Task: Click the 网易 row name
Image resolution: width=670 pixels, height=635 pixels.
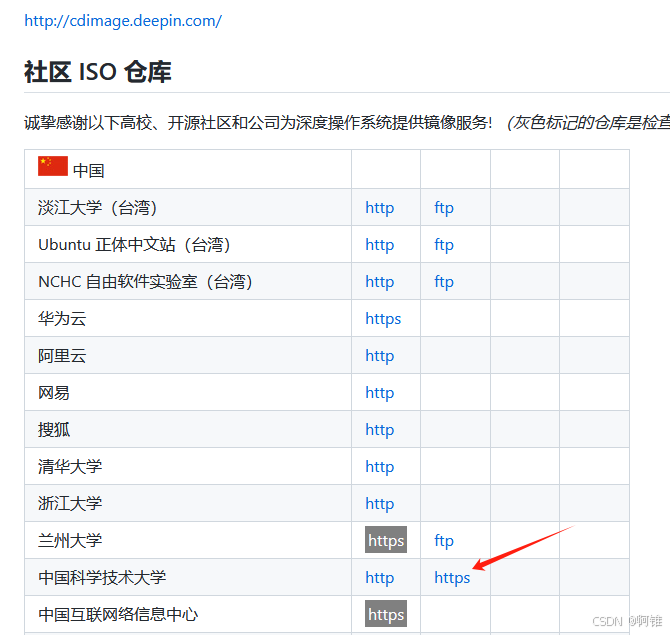Action: click(x=54, y=393)
